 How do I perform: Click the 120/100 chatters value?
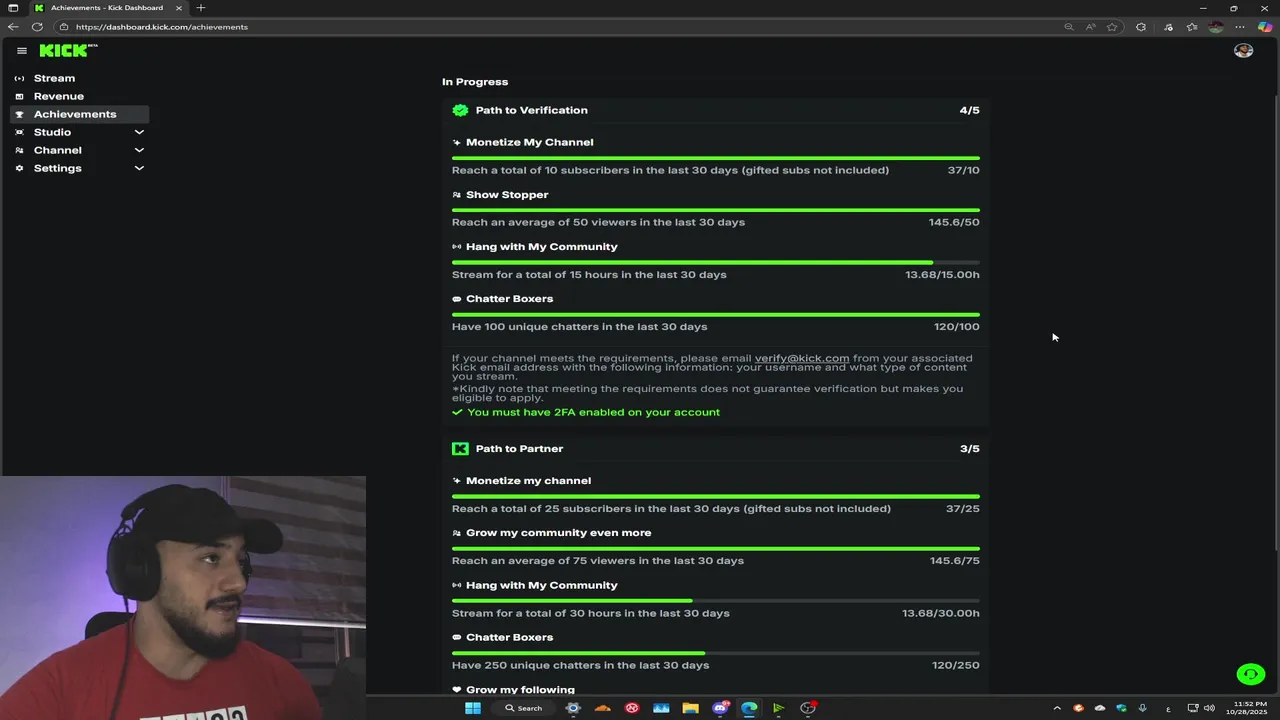(x=957, y=326)
